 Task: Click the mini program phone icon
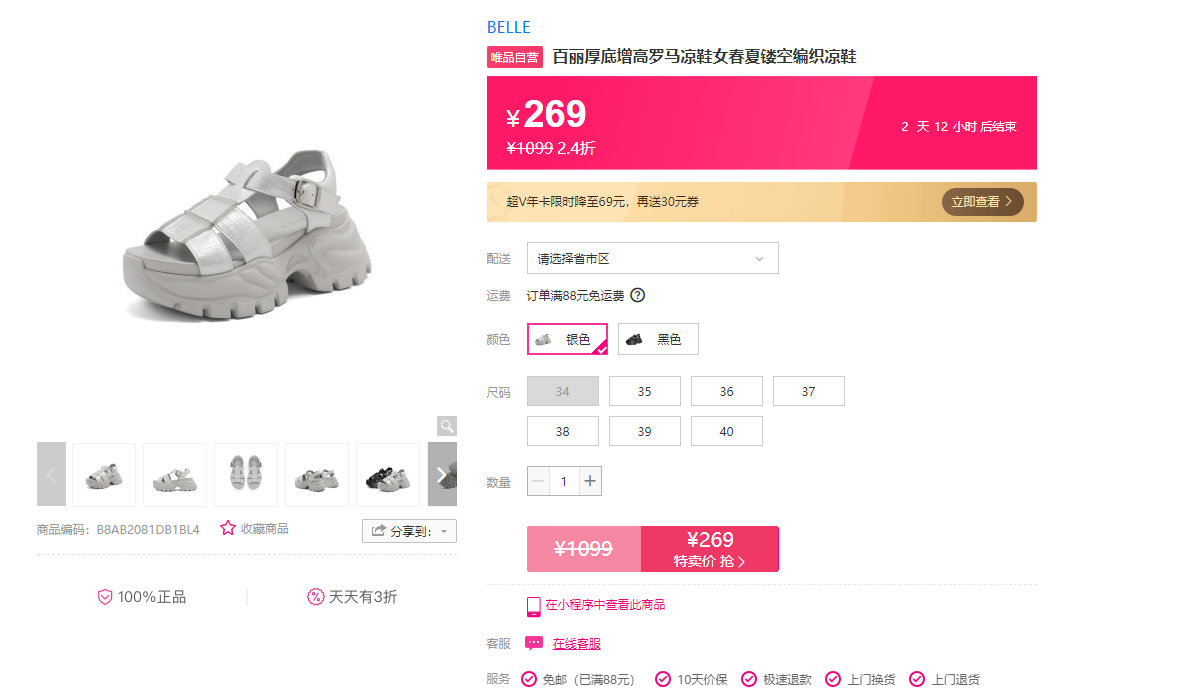click(x=534, y=606)
